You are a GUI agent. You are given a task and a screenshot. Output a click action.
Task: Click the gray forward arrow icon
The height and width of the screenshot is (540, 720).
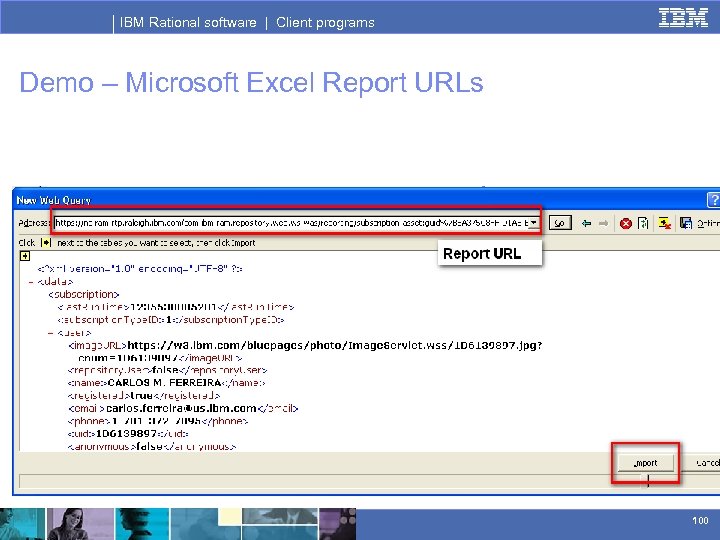pyautogui.click(x=603, y=223)
